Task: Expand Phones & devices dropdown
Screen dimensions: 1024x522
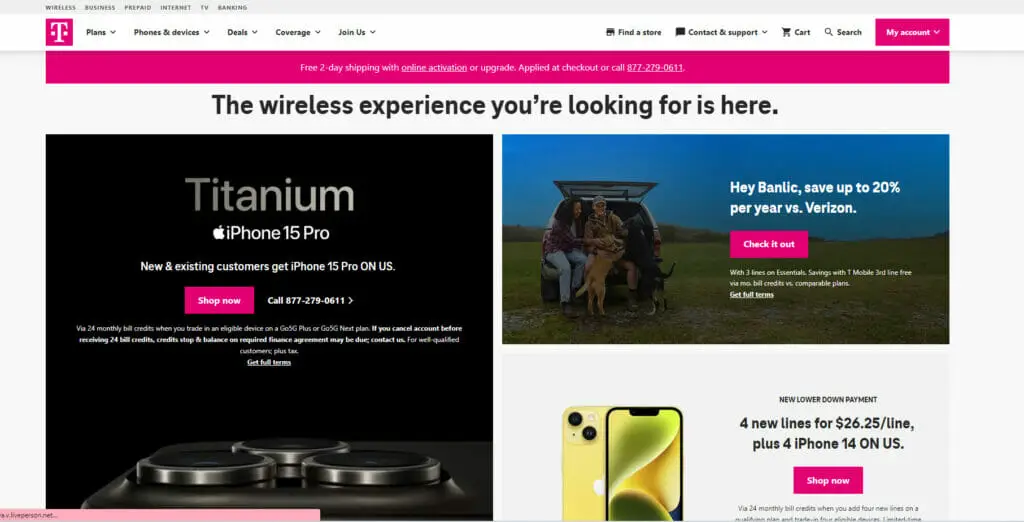Action: coord(172,32)
